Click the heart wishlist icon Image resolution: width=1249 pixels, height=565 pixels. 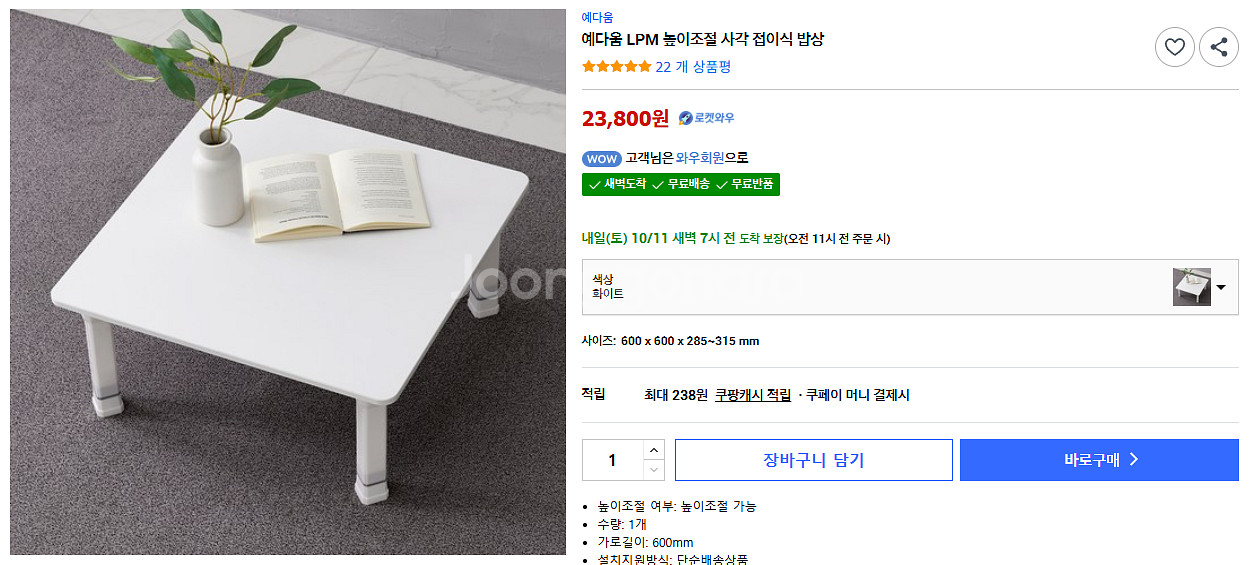[1174, 47]
